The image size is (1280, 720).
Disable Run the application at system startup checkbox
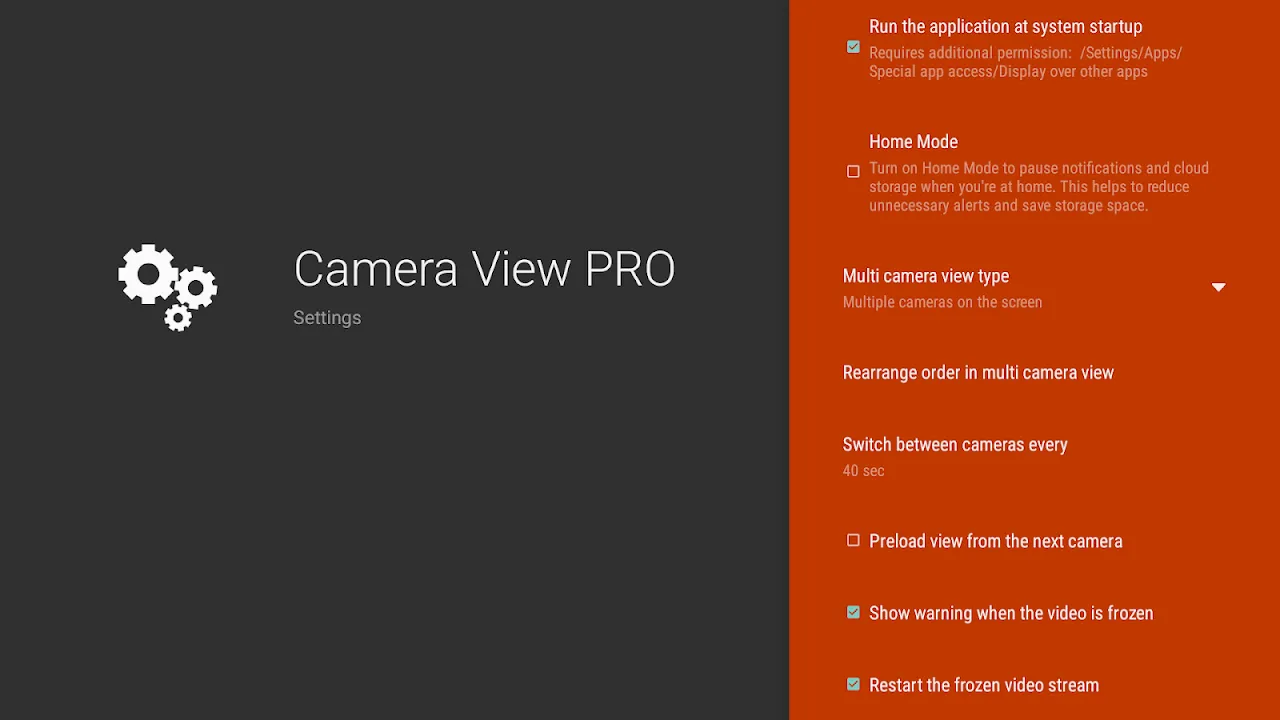pyautogui.click(x=853, y=47)
